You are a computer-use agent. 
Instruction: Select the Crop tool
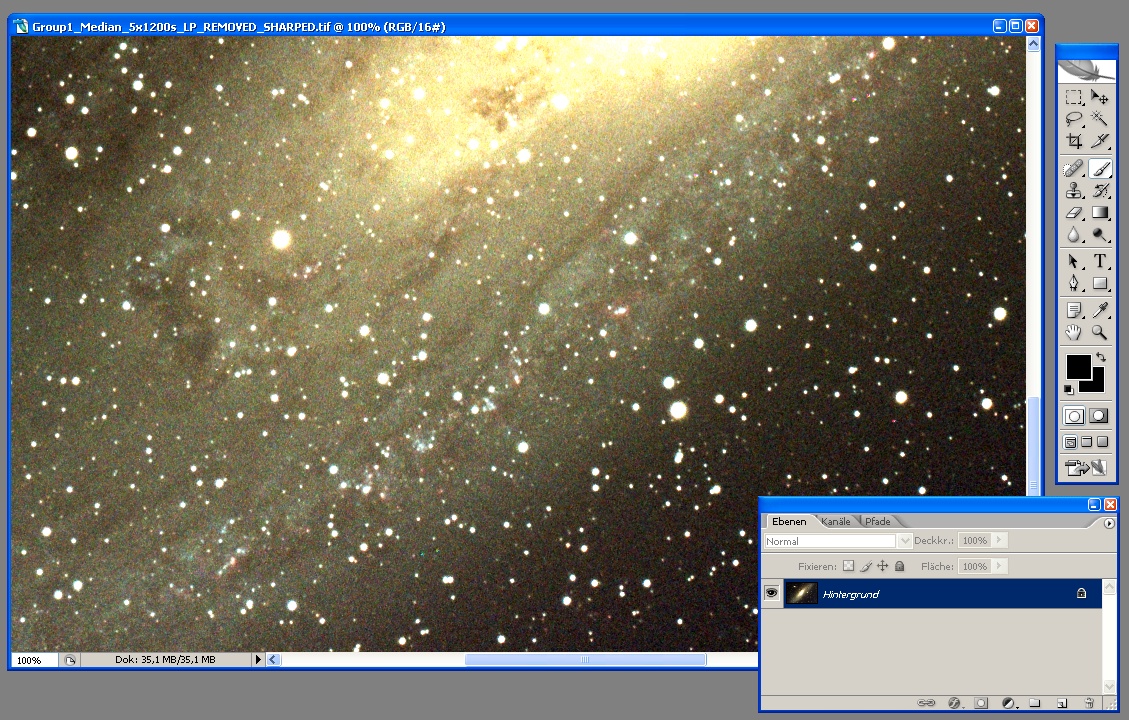coord(1074,141)
